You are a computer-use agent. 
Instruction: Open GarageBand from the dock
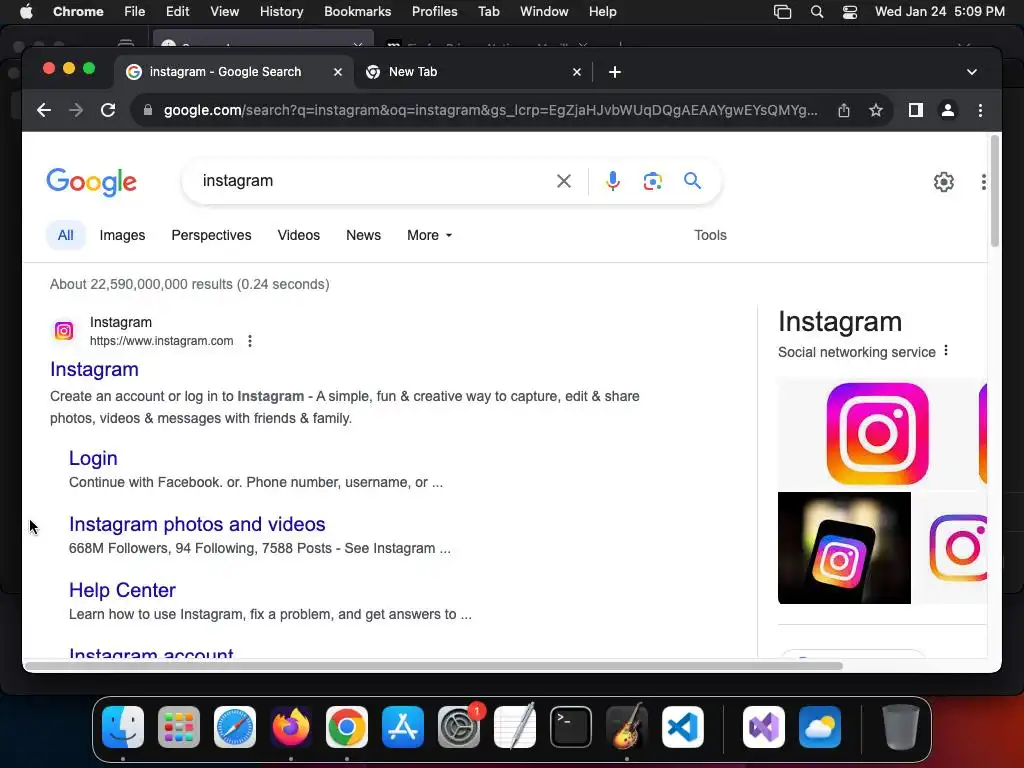coord(627,727)
